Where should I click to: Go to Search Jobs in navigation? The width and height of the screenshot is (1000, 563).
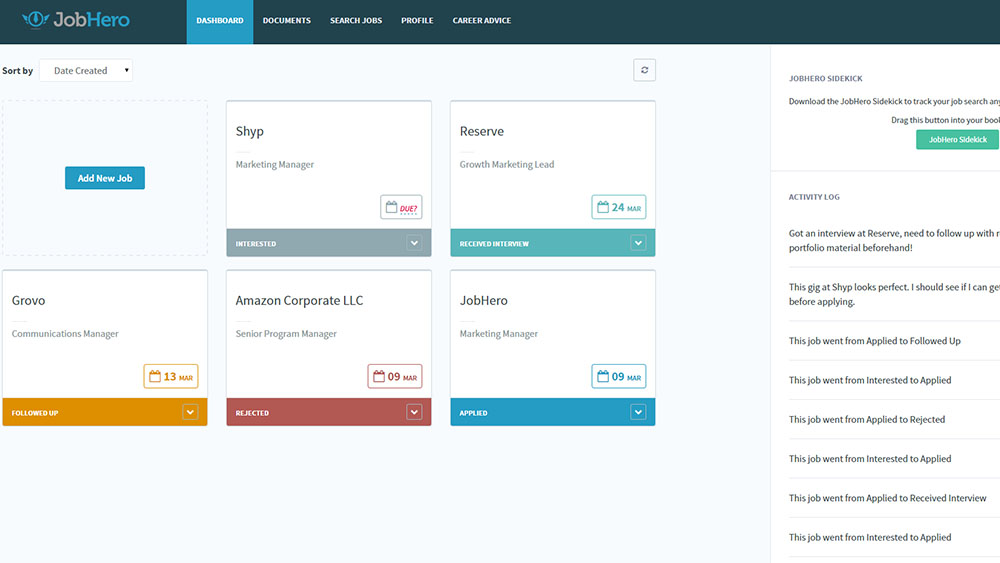pos(358,21)
